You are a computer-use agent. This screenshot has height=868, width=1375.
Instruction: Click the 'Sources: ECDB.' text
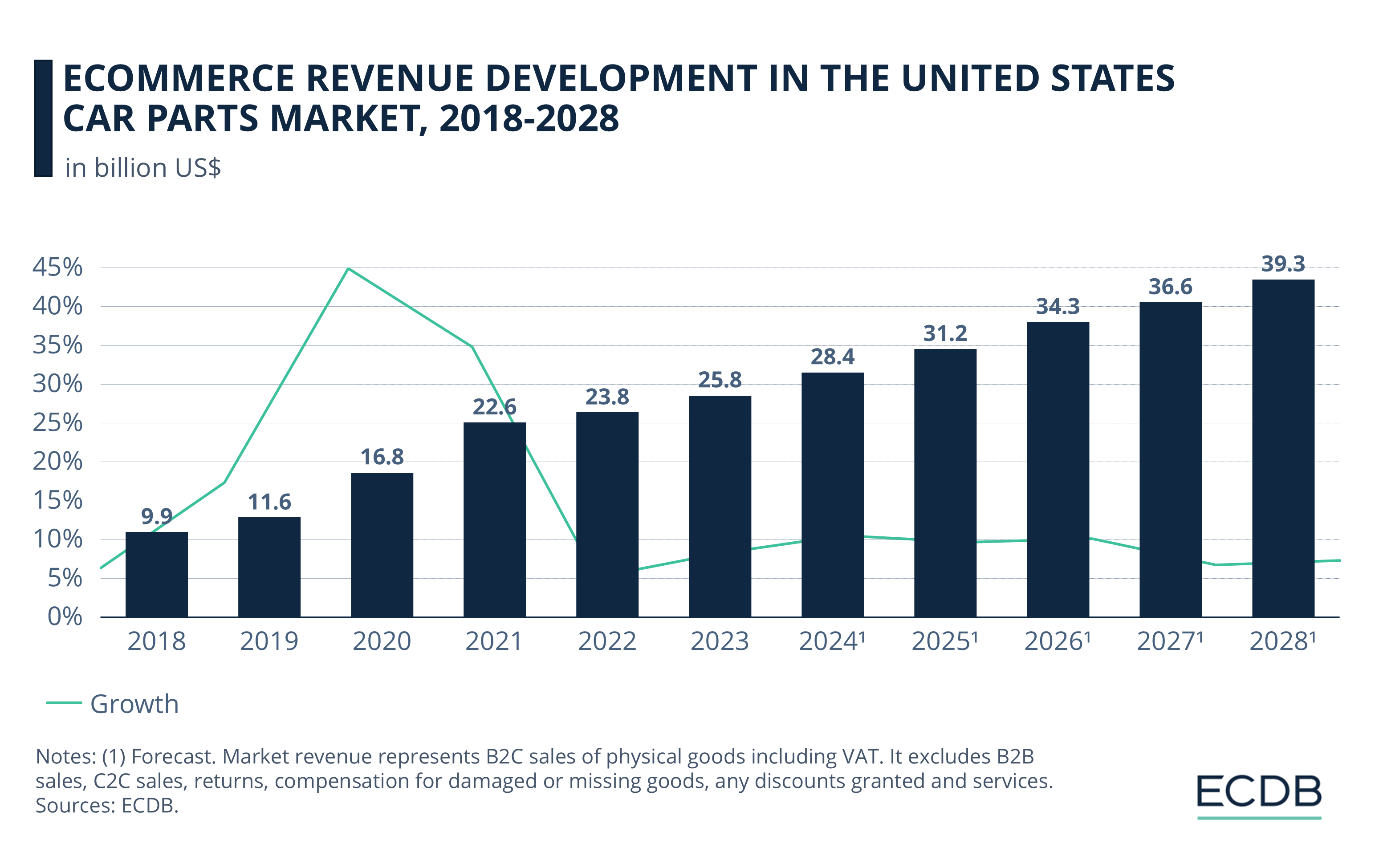[x=107, y=805]
